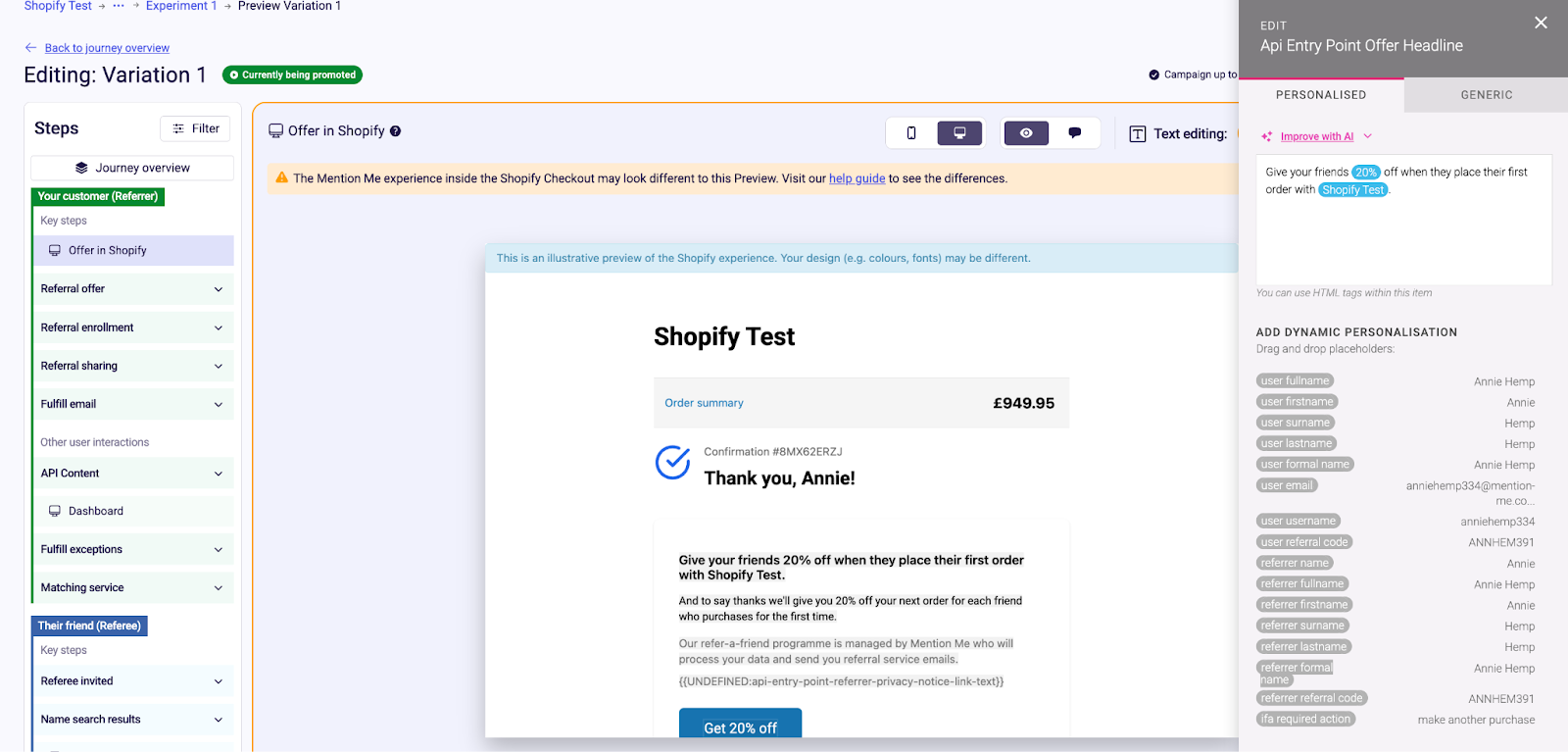Close the Edit Api Entry Point panel
This screenshot has height=752, width=1568.
click(1541, 23)
